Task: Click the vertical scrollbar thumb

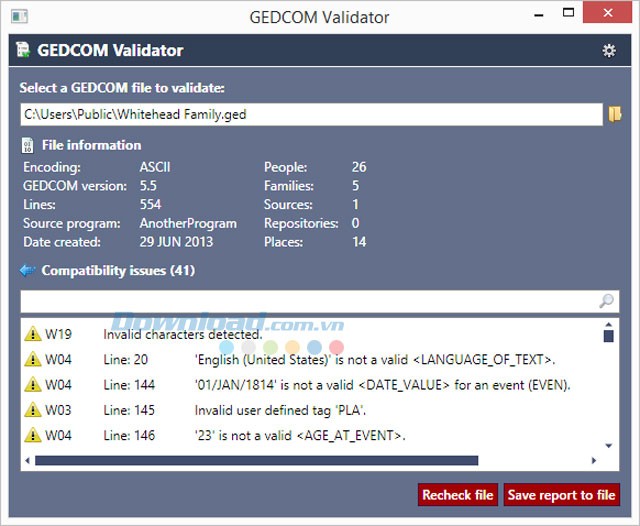Action: [x=609, y=336]
